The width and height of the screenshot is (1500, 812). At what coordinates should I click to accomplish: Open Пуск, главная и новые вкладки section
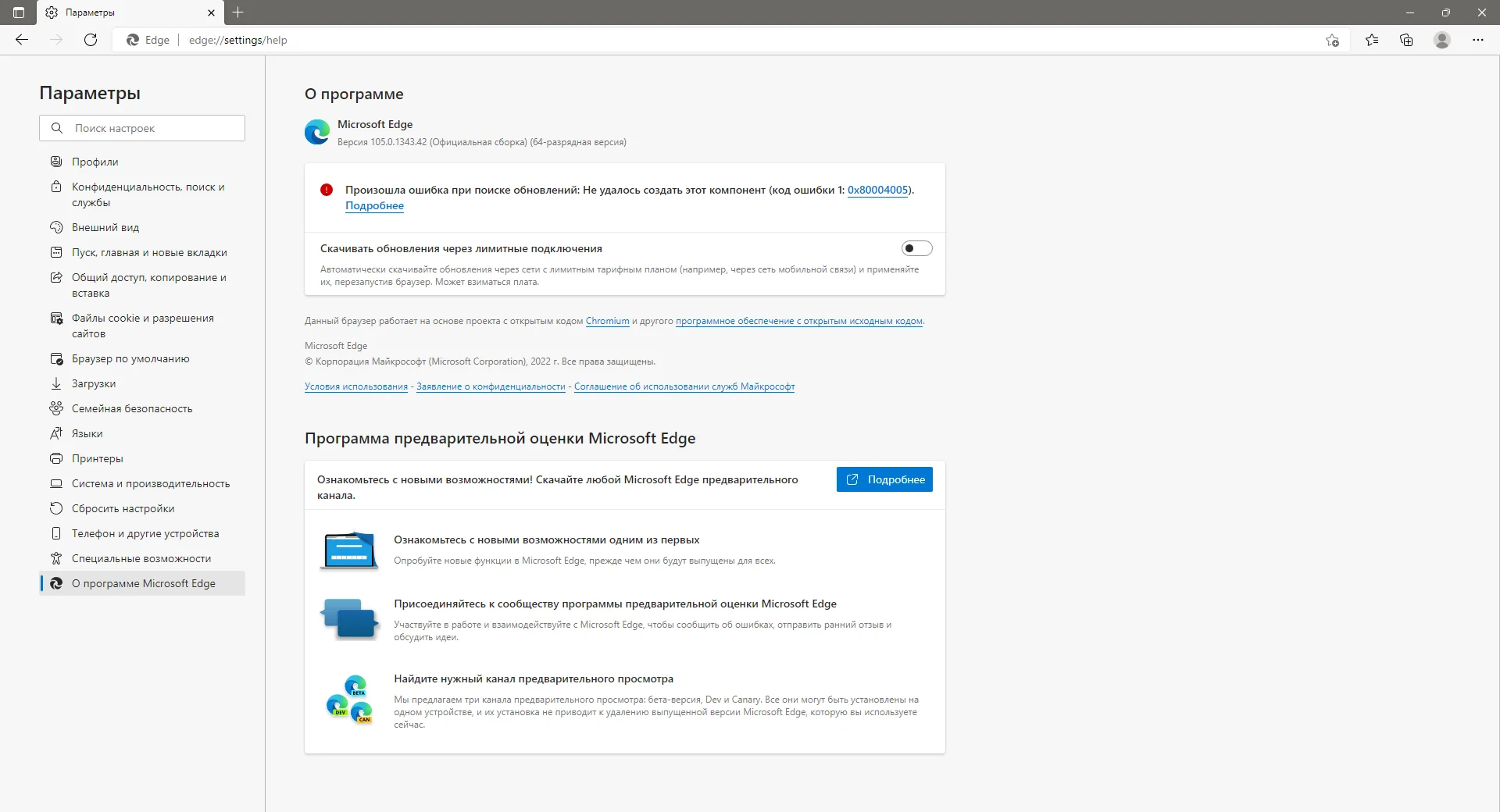click(142, 252)
